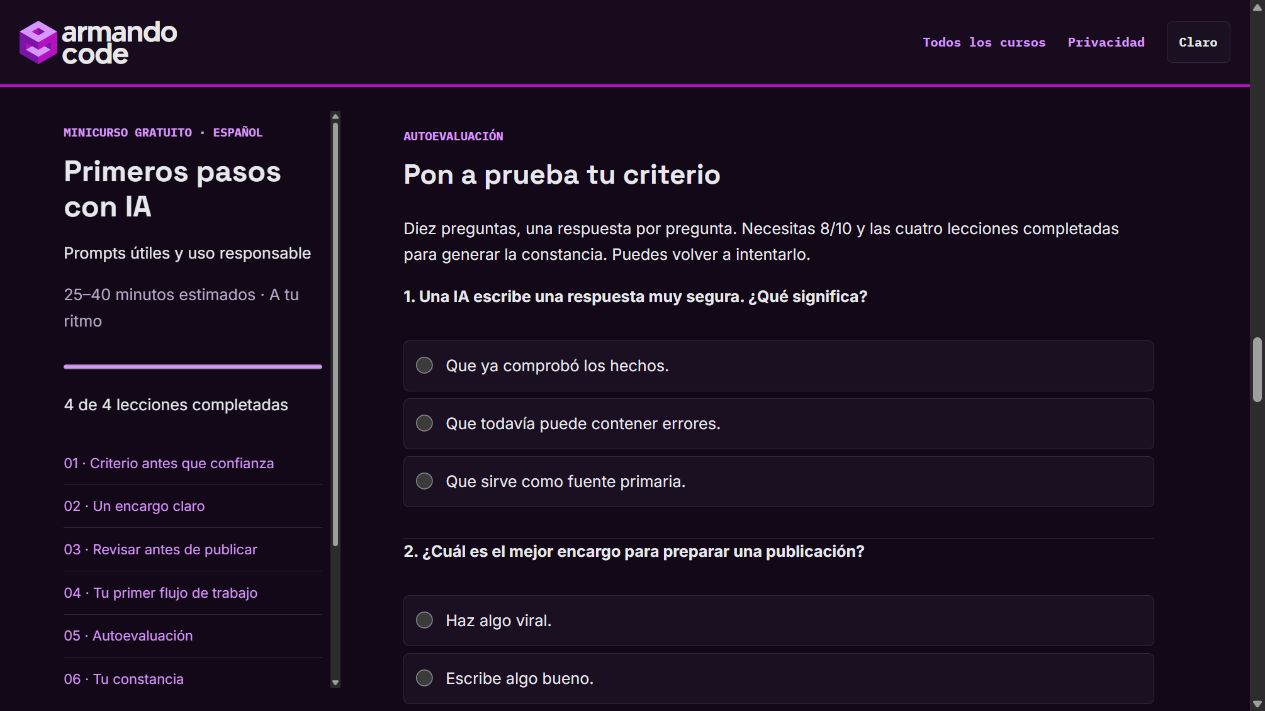Click question 2 about the best encargo
This screenshot has width=1265, height=711.
coord(634,551)
